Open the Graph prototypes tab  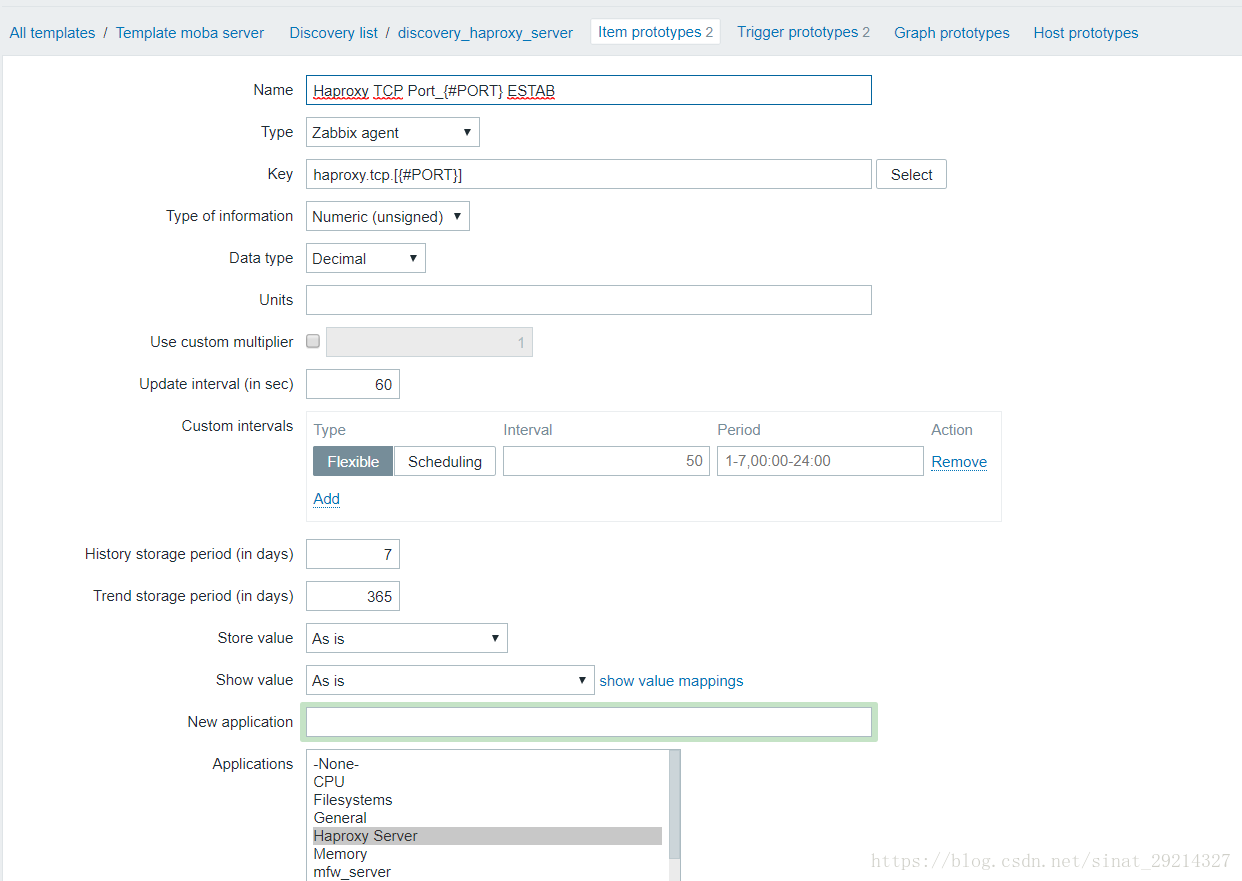951,33
